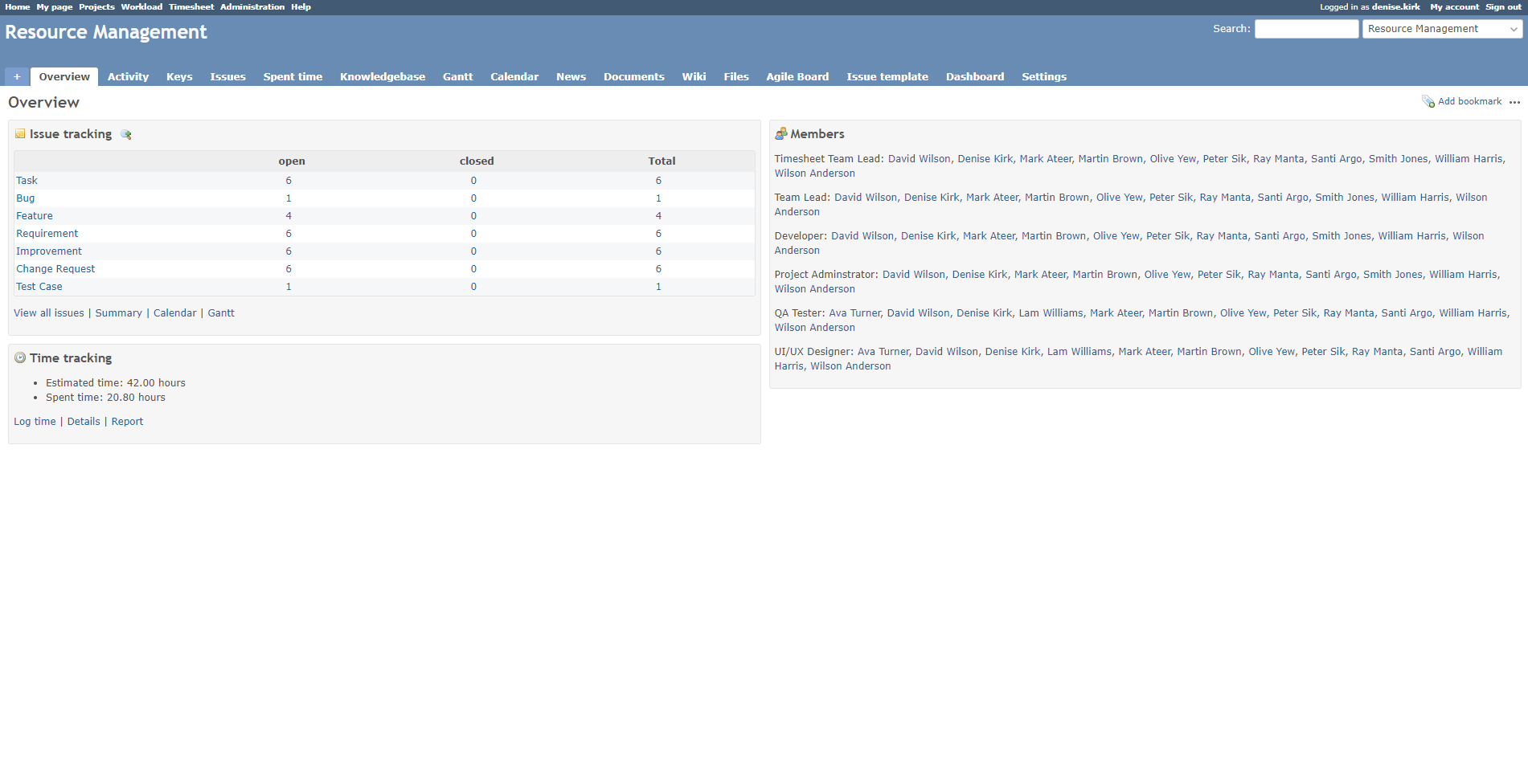This screenshot has height=784, width=1528.
Task: Open My account link
Action: click(x=1454, y=7)
